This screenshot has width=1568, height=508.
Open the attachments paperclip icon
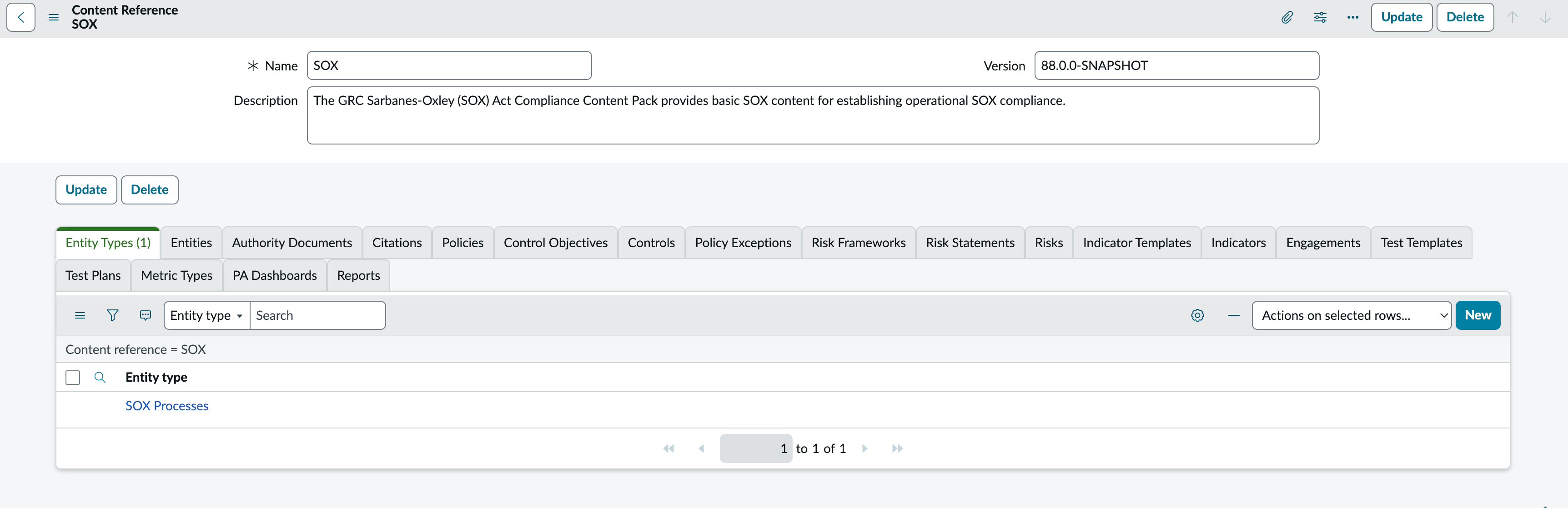1287,17
